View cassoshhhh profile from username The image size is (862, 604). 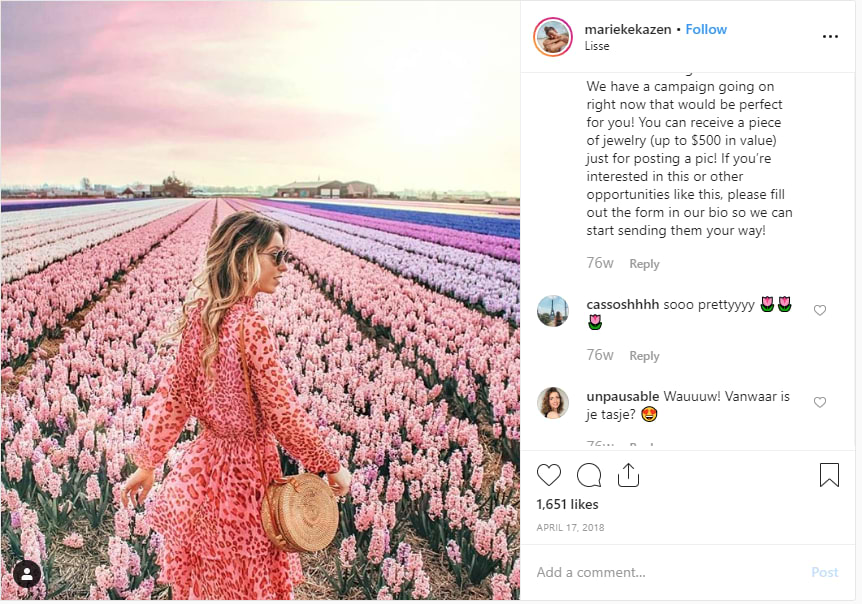click(x=622, y=304)
